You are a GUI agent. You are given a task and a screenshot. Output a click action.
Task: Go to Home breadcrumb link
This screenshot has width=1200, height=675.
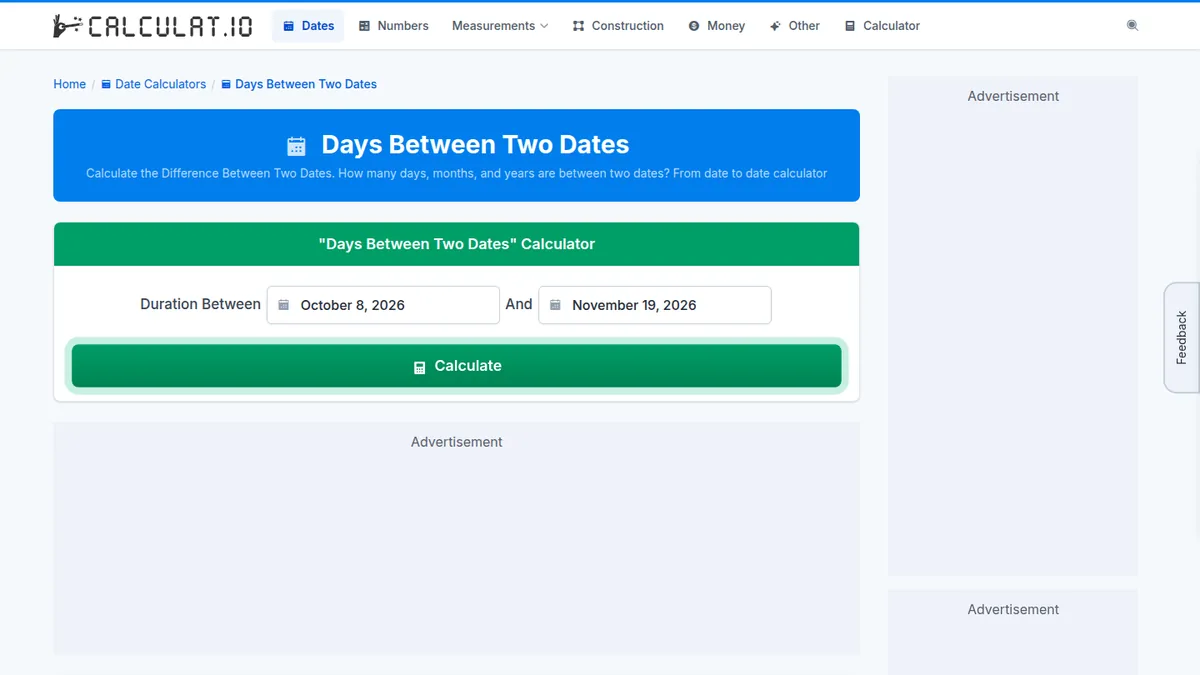(x=70, y=84)
